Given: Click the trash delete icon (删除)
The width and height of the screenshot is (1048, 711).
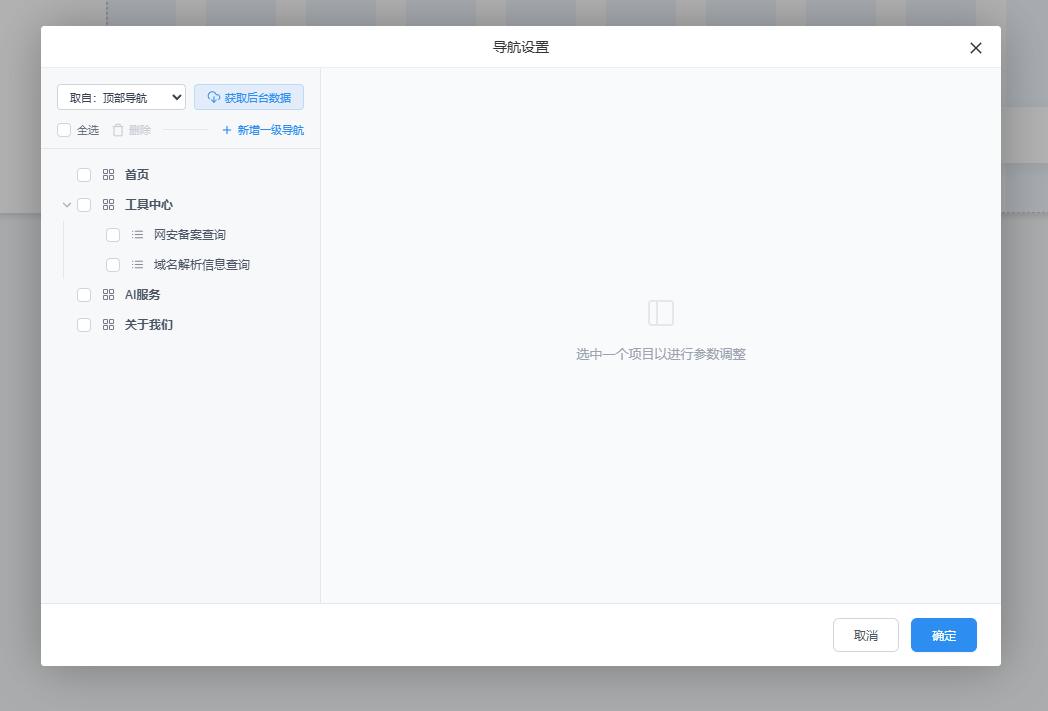Looking at the screenshot, I should (118, 130).
